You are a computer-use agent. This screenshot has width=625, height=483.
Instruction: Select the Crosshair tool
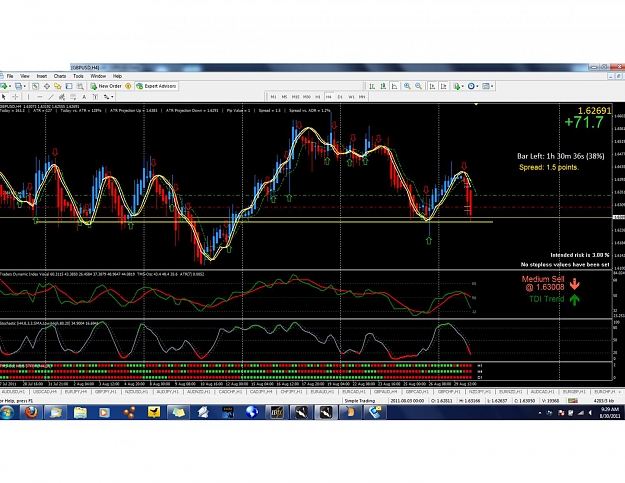pyautogui.click(x=15, y=97)
